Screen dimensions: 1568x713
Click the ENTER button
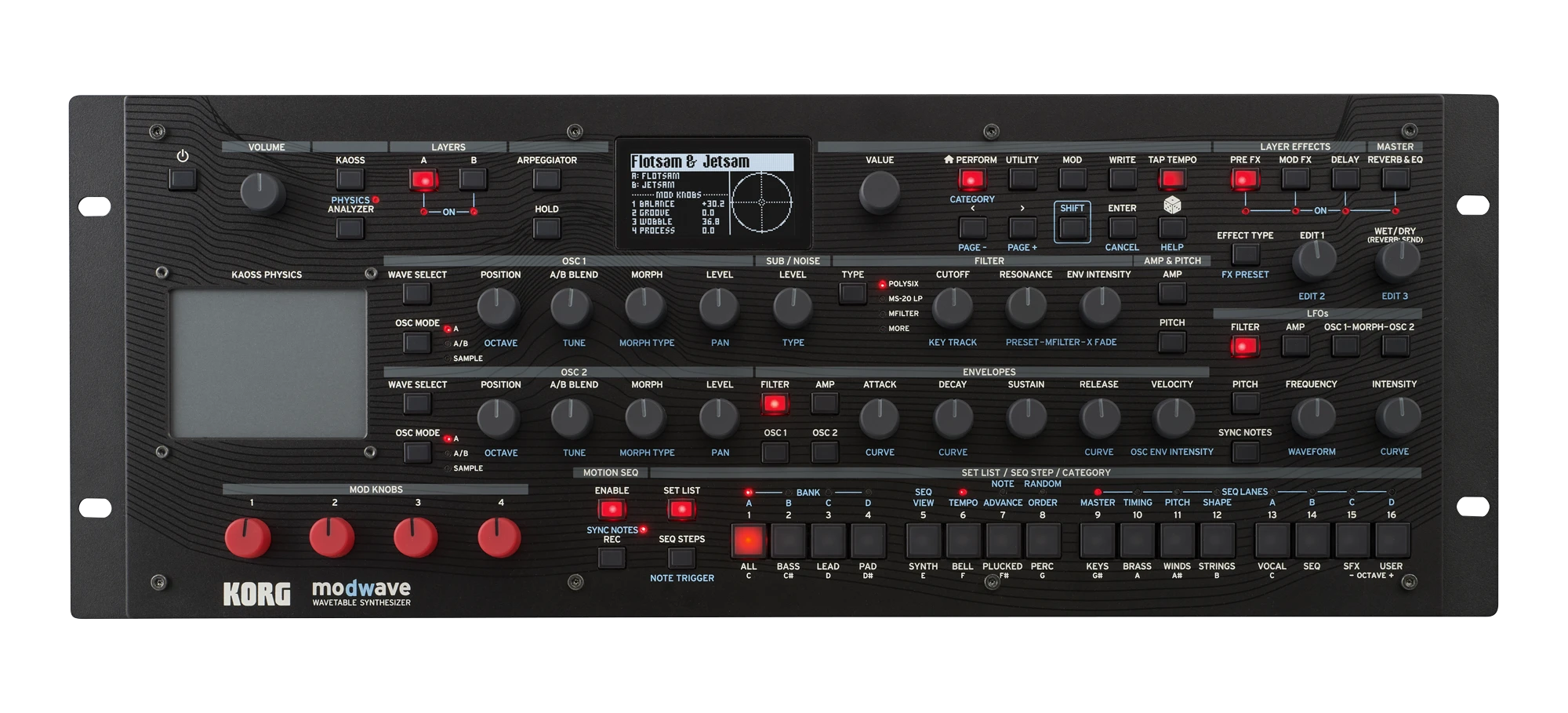[1122, 227]
